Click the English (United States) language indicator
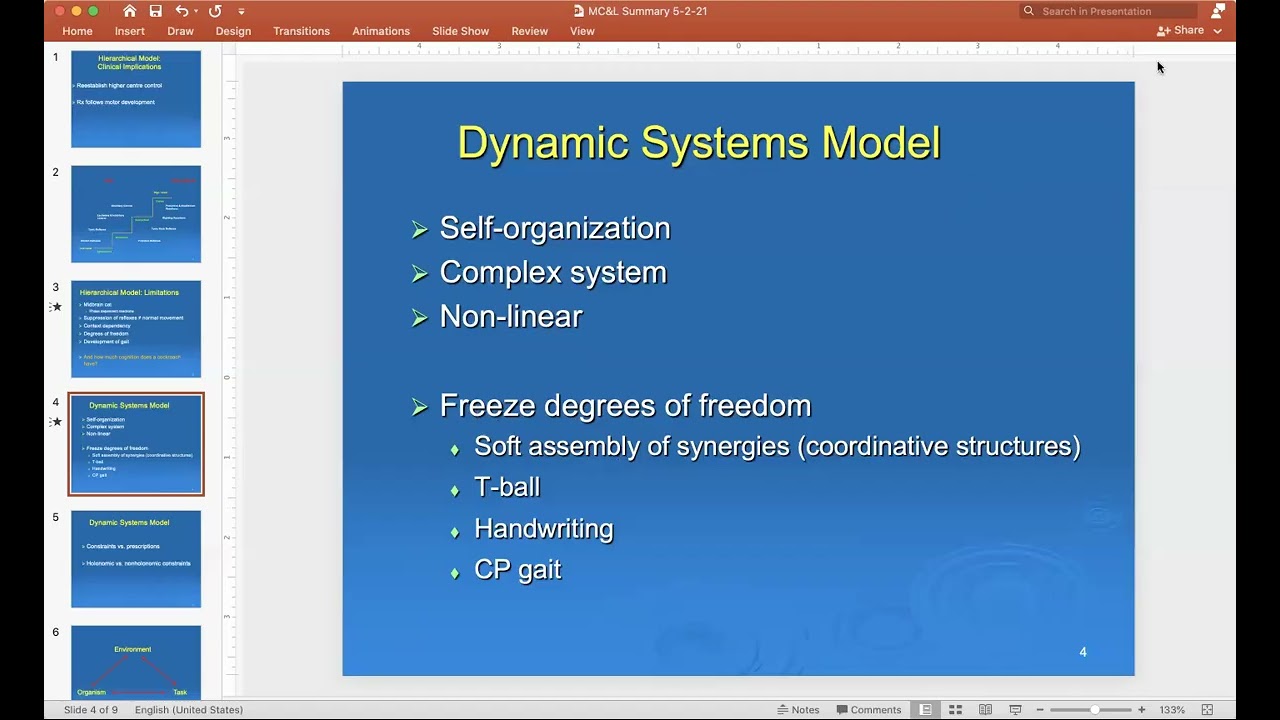Image resolution: width=1280 pixels, height=720 pixels. [189, 710]
